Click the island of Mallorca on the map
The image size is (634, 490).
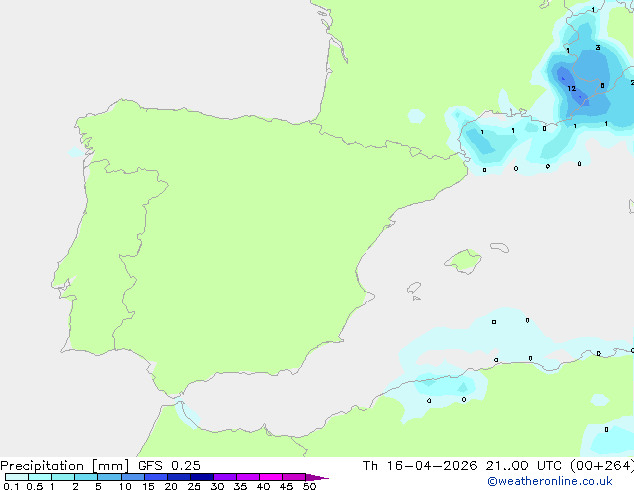pyautogui.click(x=464, y=261)
